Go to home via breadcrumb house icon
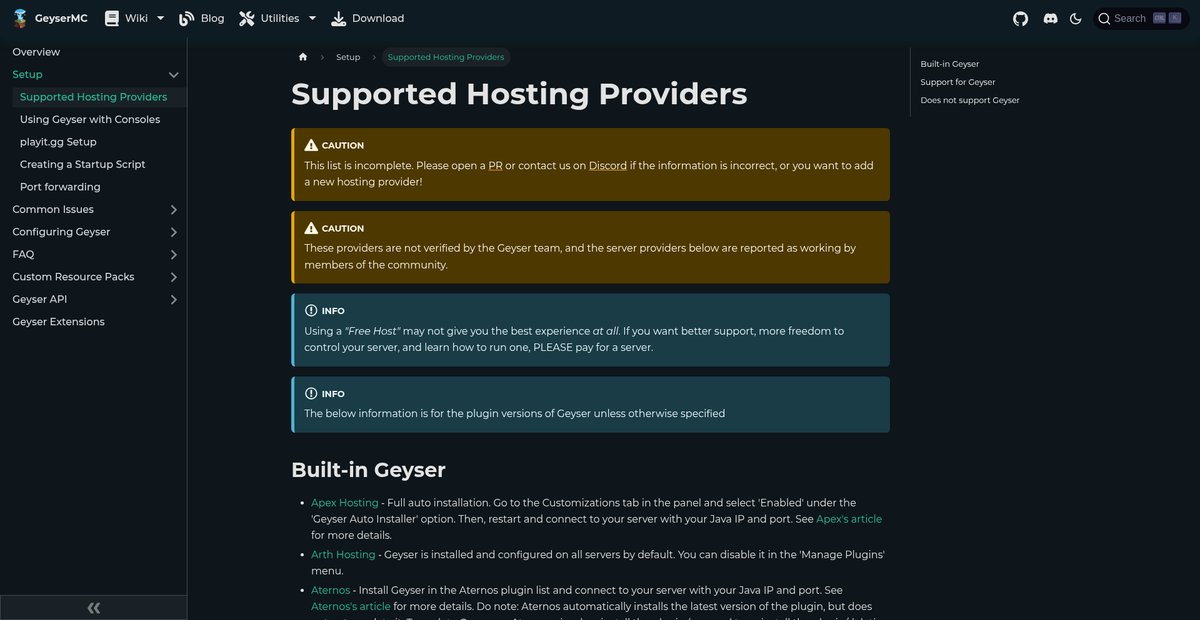1200x620 pixels. click(x=303, y=57)
